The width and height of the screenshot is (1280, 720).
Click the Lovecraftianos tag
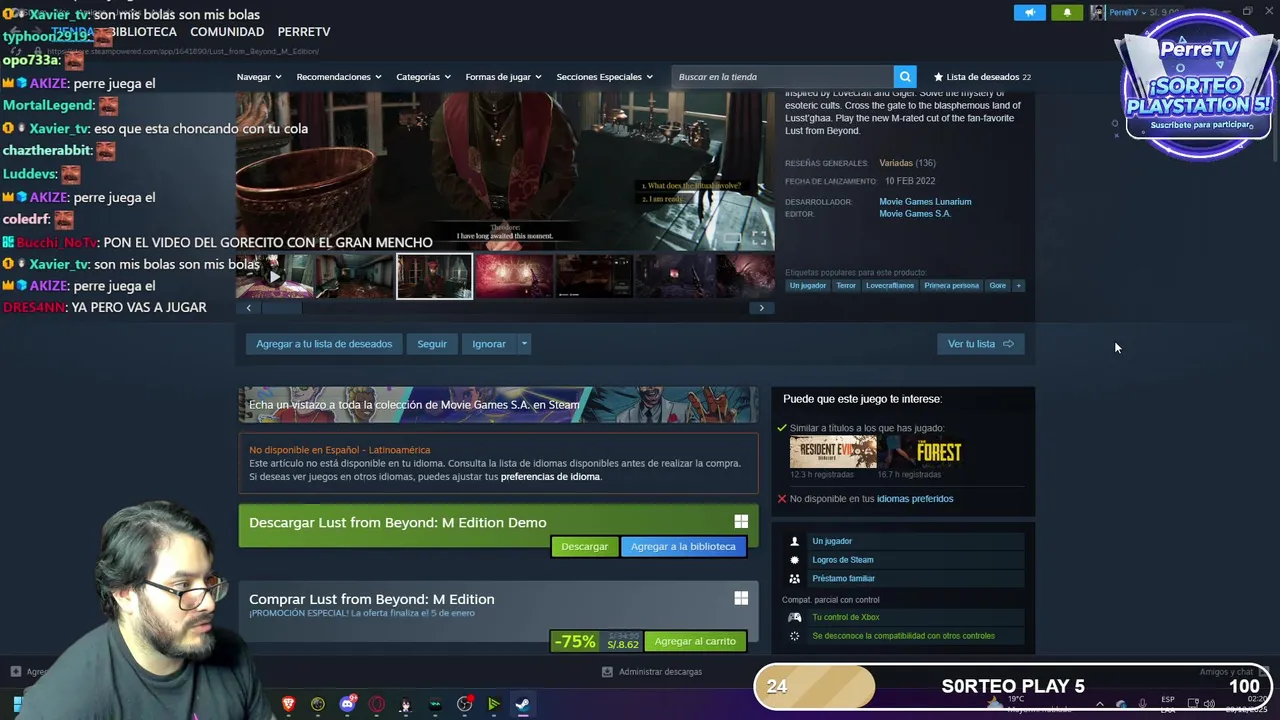[x=890, y=286]
